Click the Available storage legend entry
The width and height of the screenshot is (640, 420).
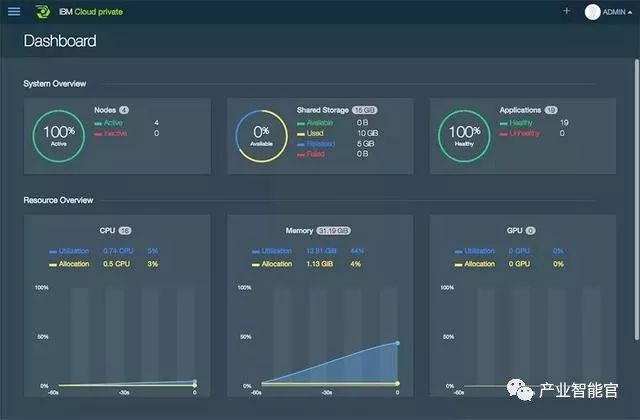tap(315, 122)
